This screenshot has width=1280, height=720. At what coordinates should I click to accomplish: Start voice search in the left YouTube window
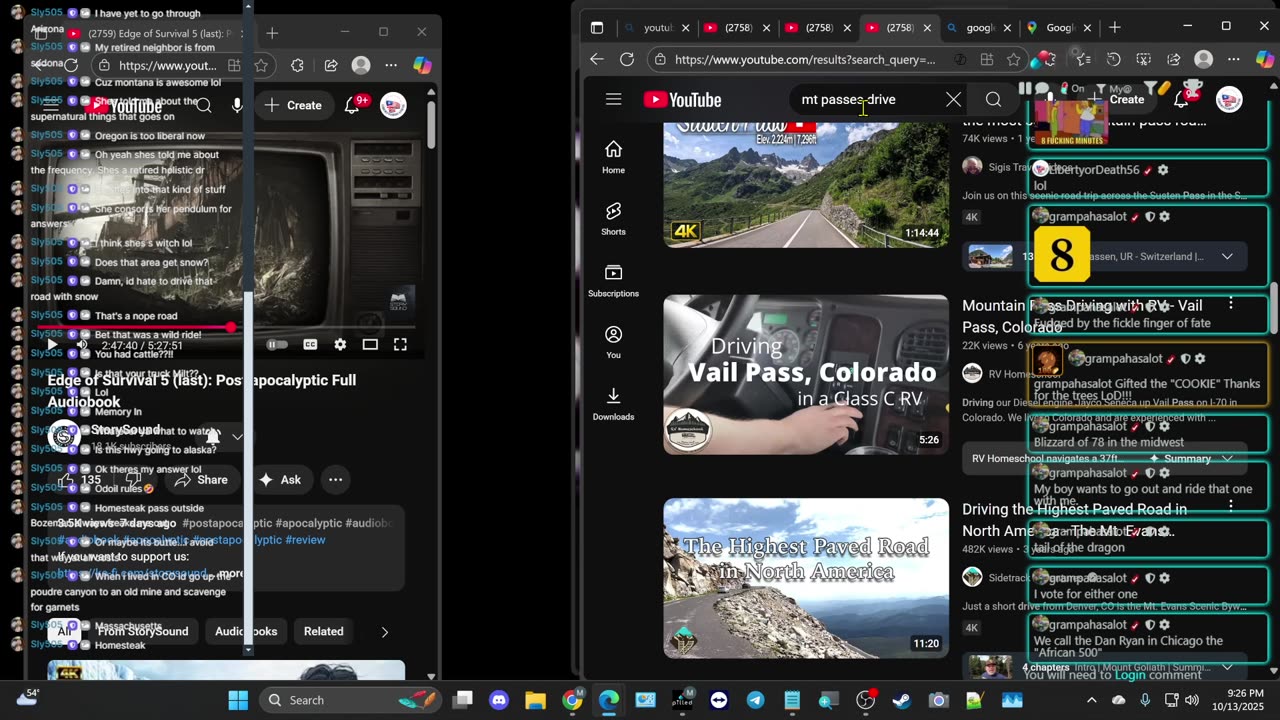[x=237, y=105]
